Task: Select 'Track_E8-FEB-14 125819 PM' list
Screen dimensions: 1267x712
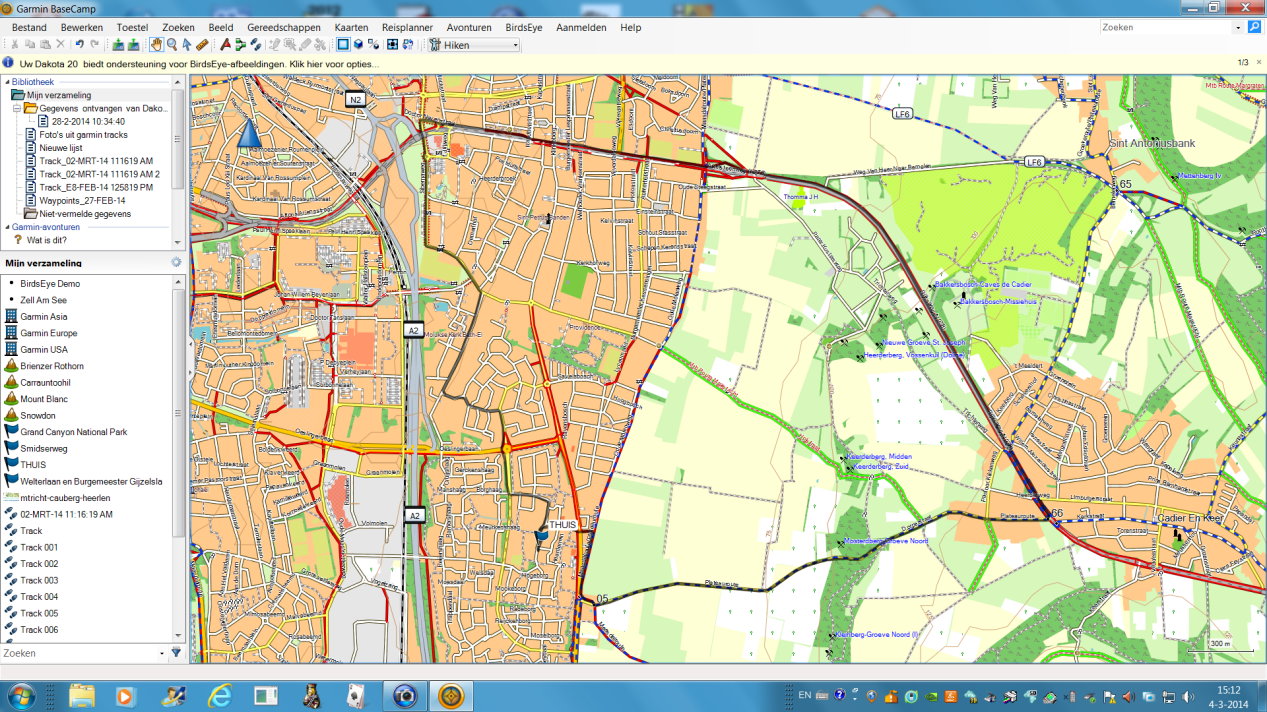Action: [x=95, y=187]
